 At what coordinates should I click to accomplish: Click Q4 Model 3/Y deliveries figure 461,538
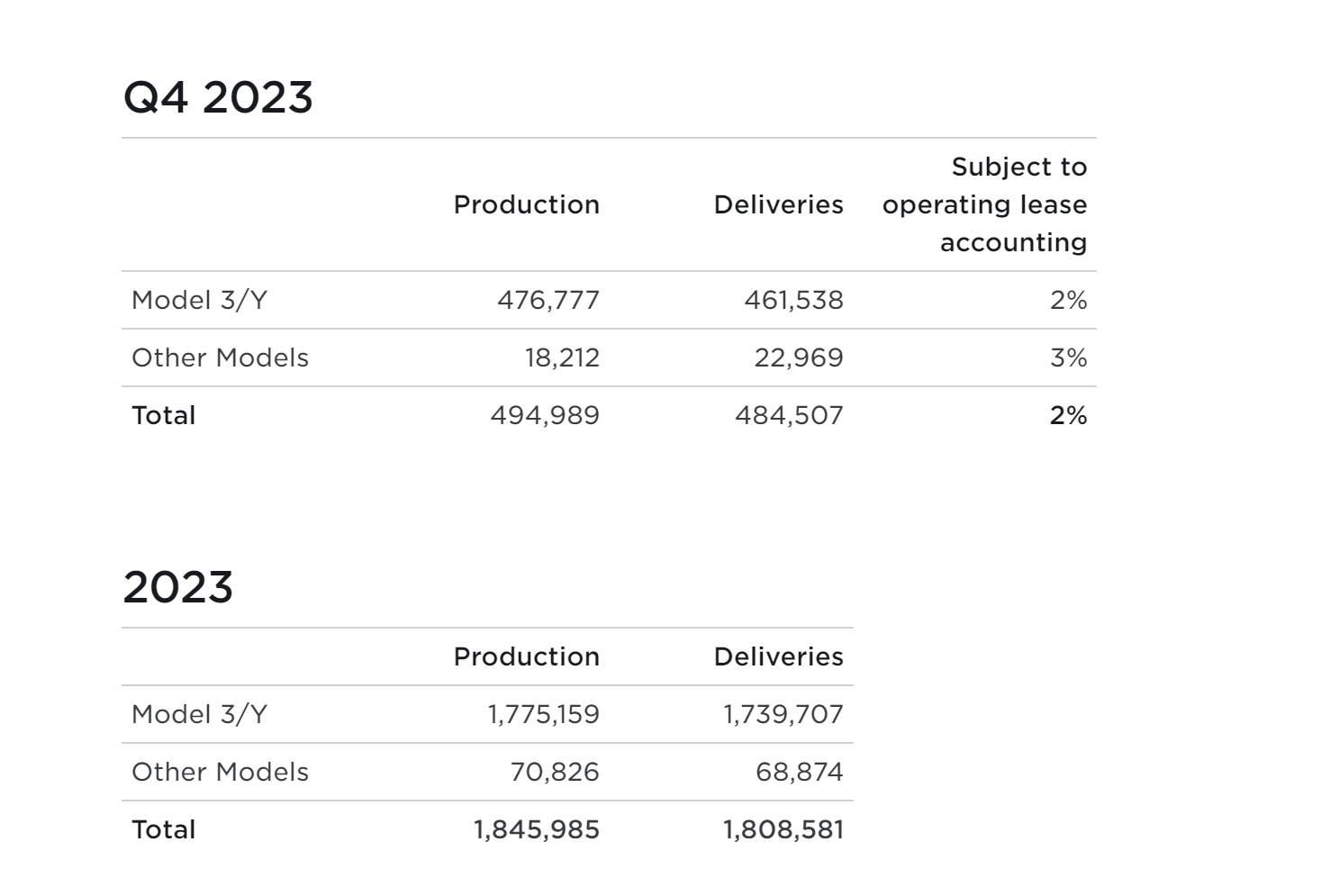pos(793,300)
